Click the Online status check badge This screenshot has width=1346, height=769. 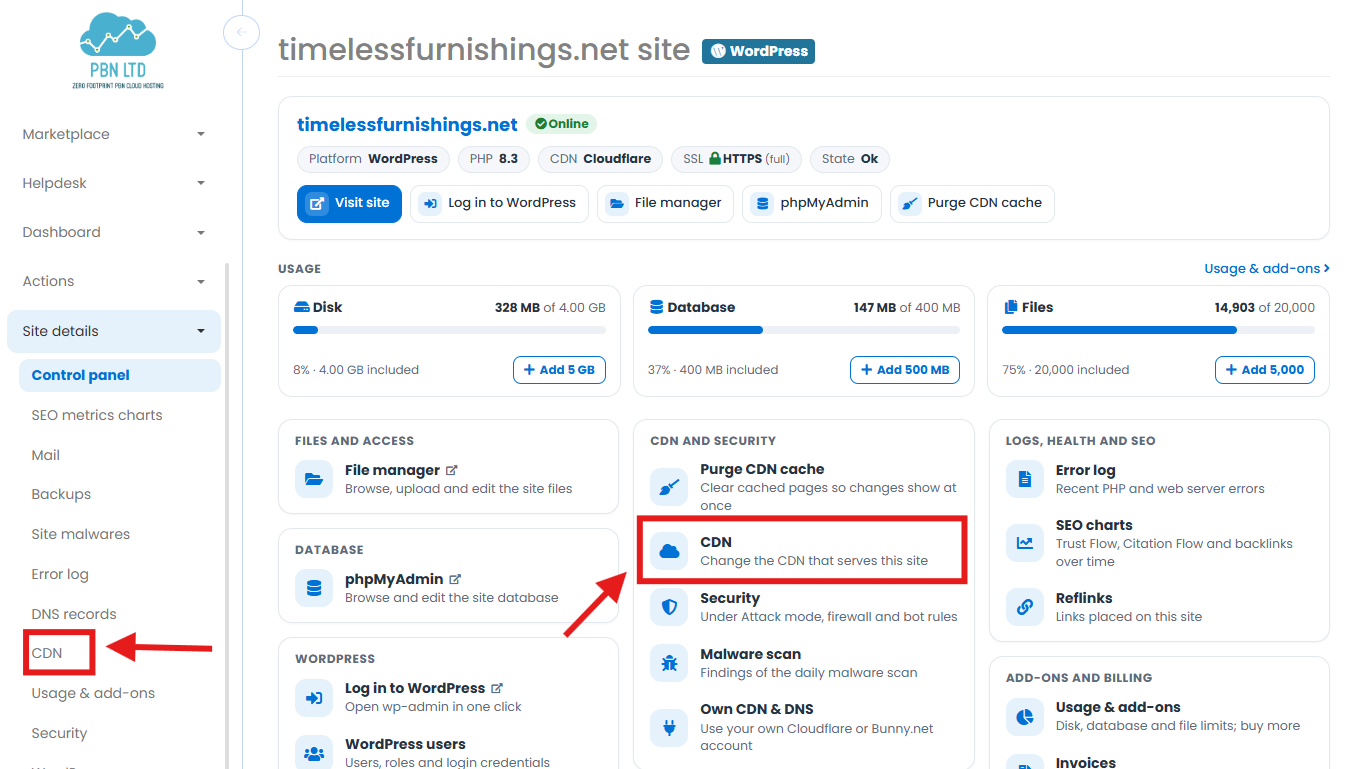pos(561,124)
